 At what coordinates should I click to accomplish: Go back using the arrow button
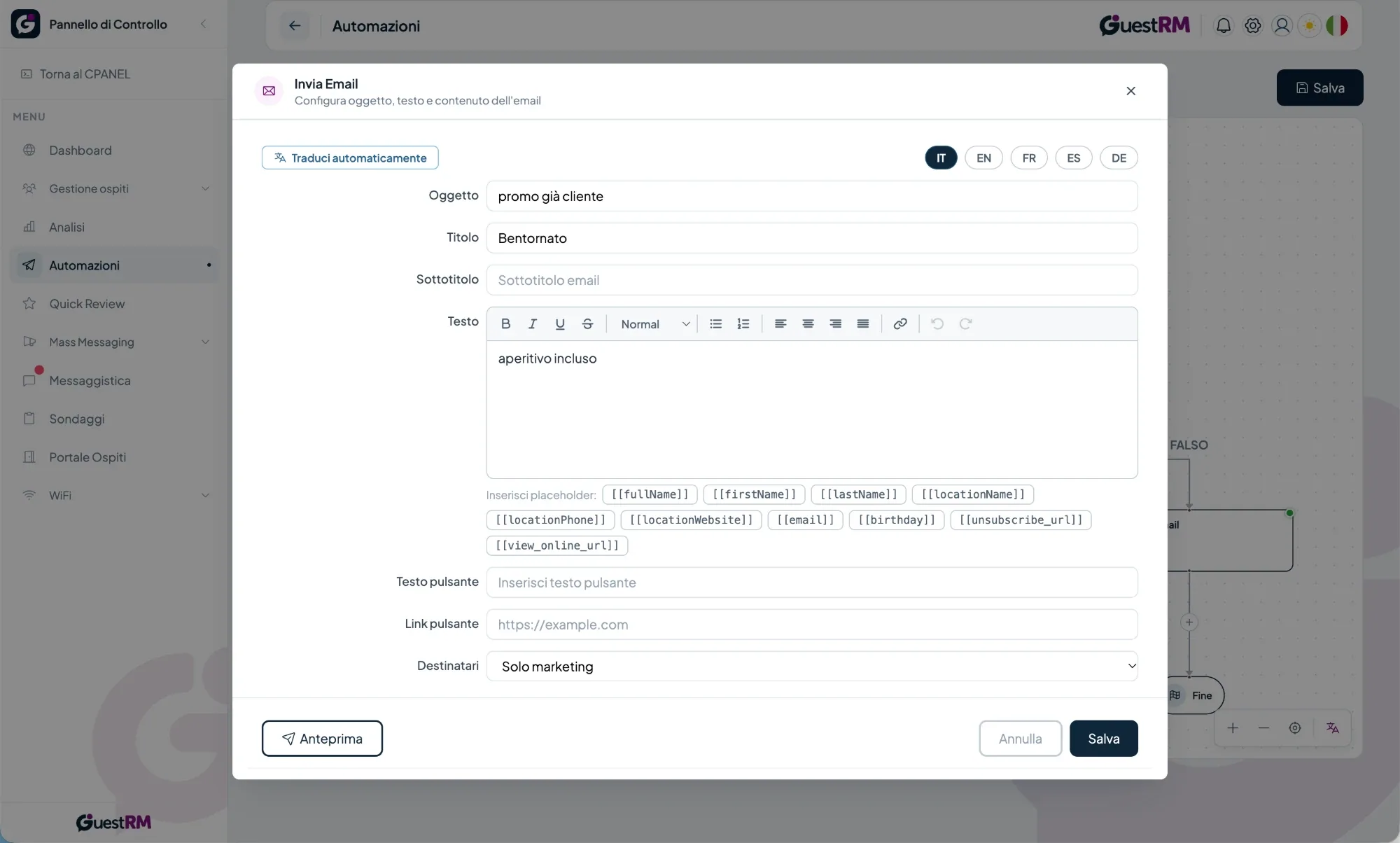click(295, 26)
